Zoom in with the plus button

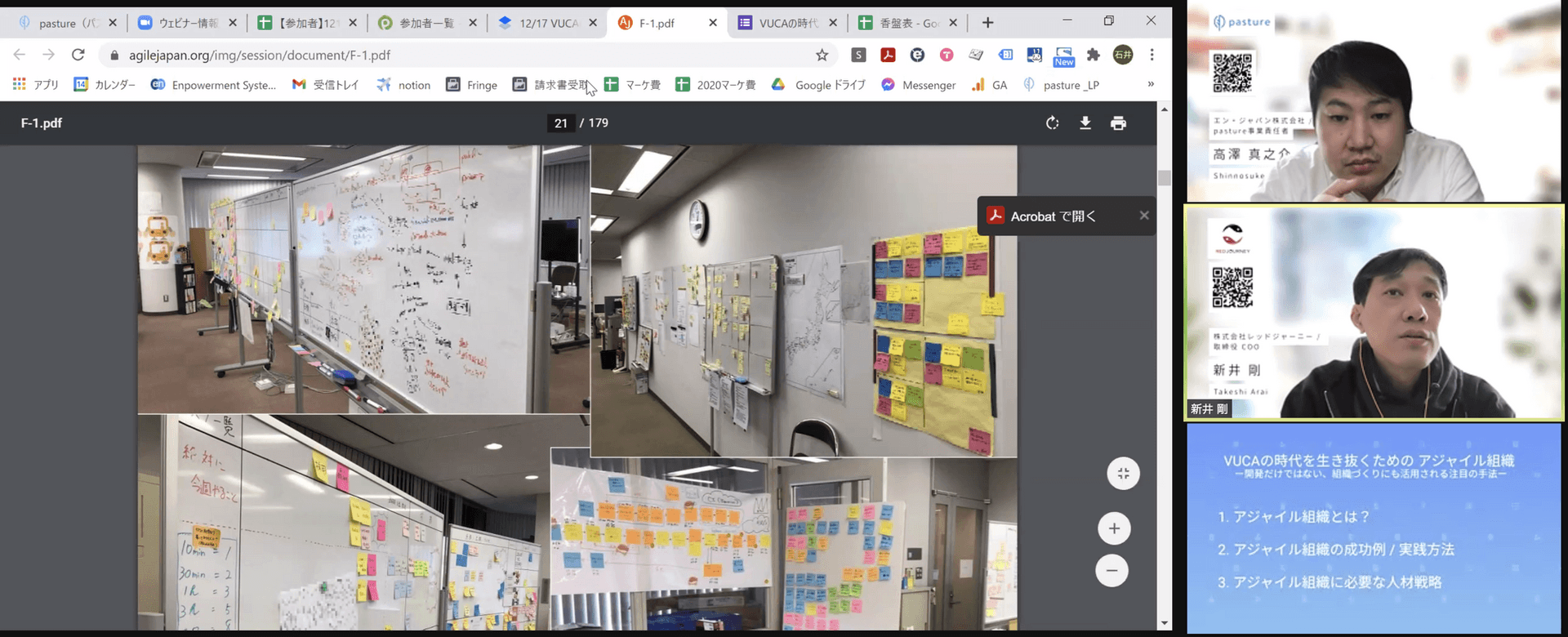pos(1114,528)
